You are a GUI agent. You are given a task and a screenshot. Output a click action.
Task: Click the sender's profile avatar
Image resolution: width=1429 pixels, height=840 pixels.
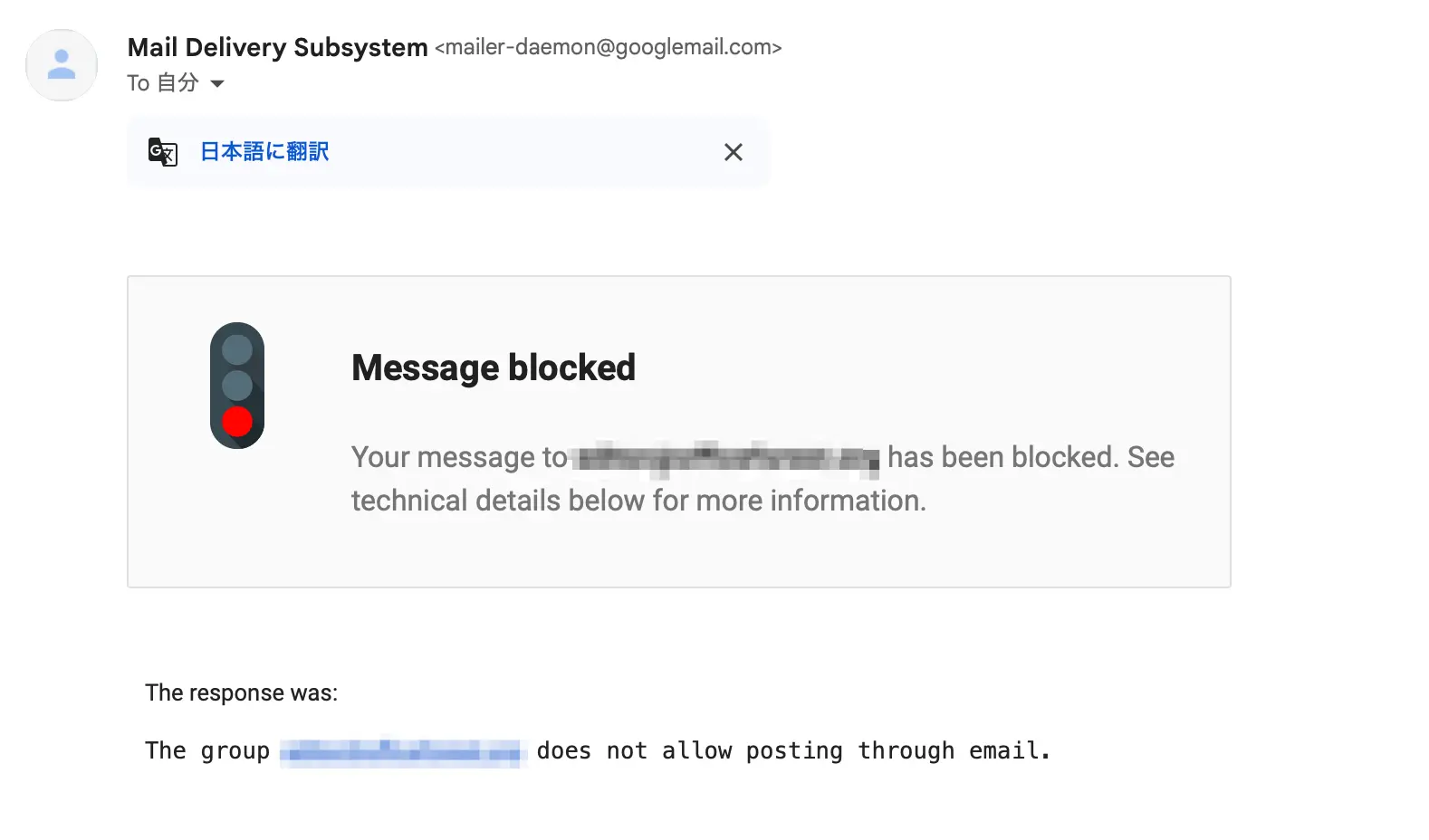coord(62,65)
